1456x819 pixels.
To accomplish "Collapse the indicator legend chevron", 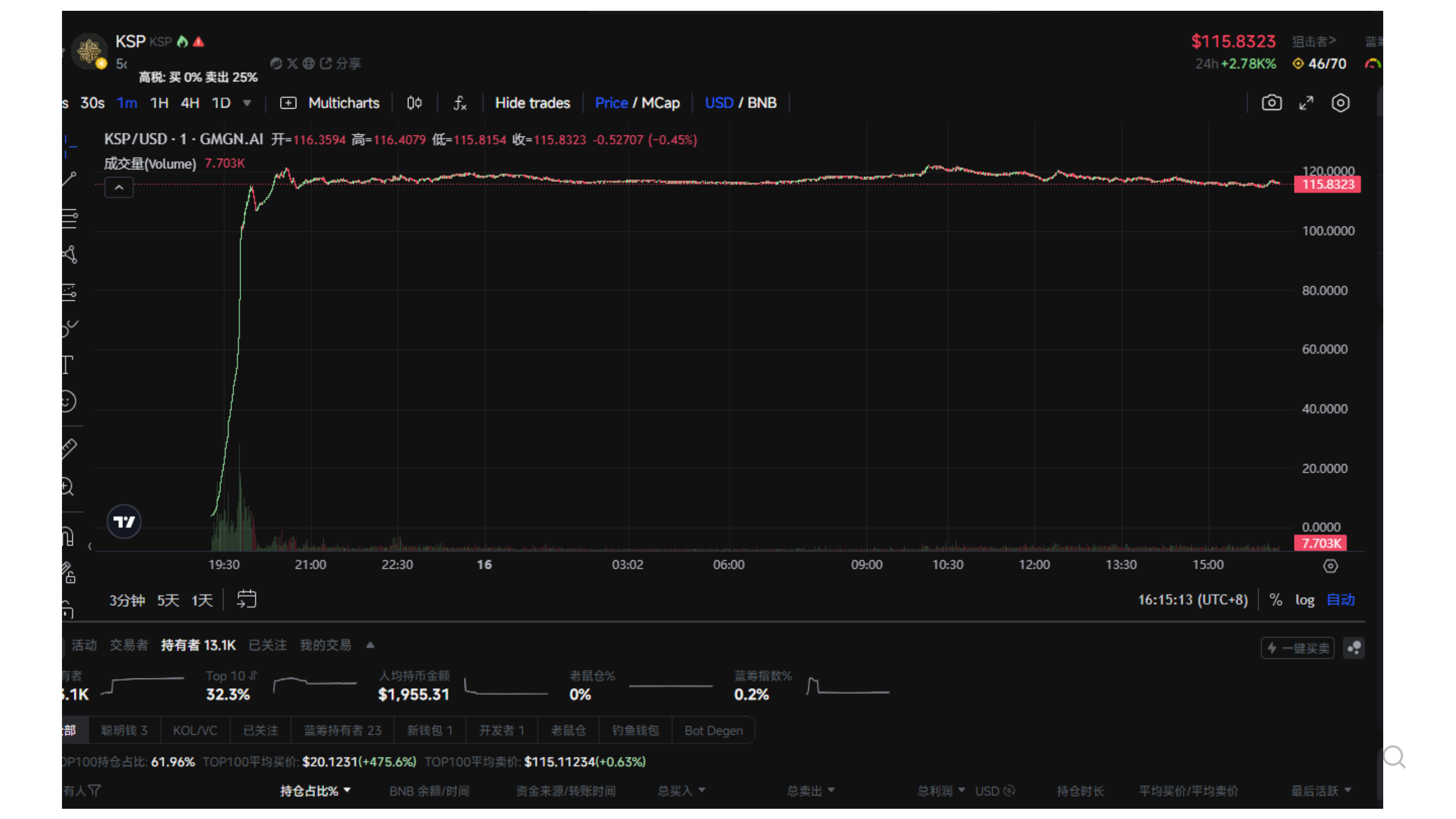I will [119, 188].
